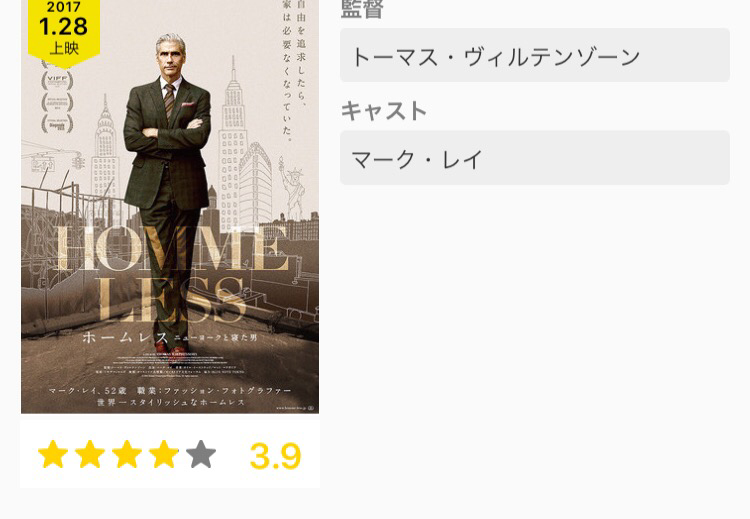Click the second yellow rating star
The width and height of the screenshot is (750, 519).
[x=90, y=454]
